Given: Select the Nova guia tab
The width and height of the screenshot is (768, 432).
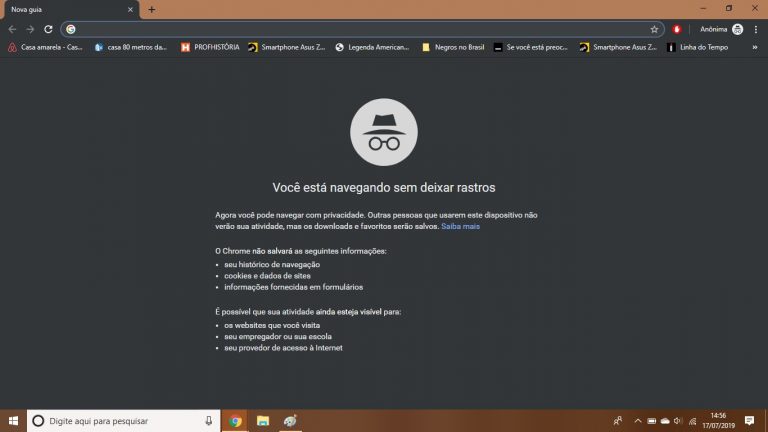Looking at the screenshot, I should coord(71,10).
